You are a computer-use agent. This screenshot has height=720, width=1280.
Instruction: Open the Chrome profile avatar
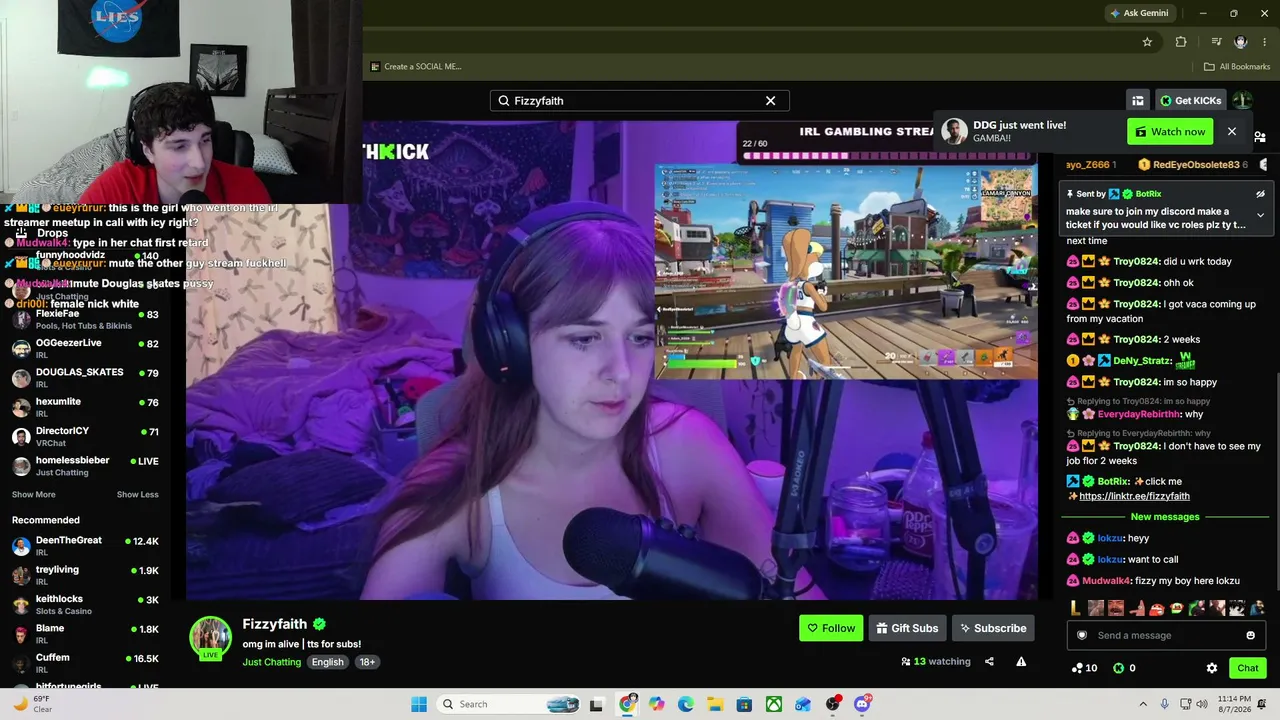1241,42
